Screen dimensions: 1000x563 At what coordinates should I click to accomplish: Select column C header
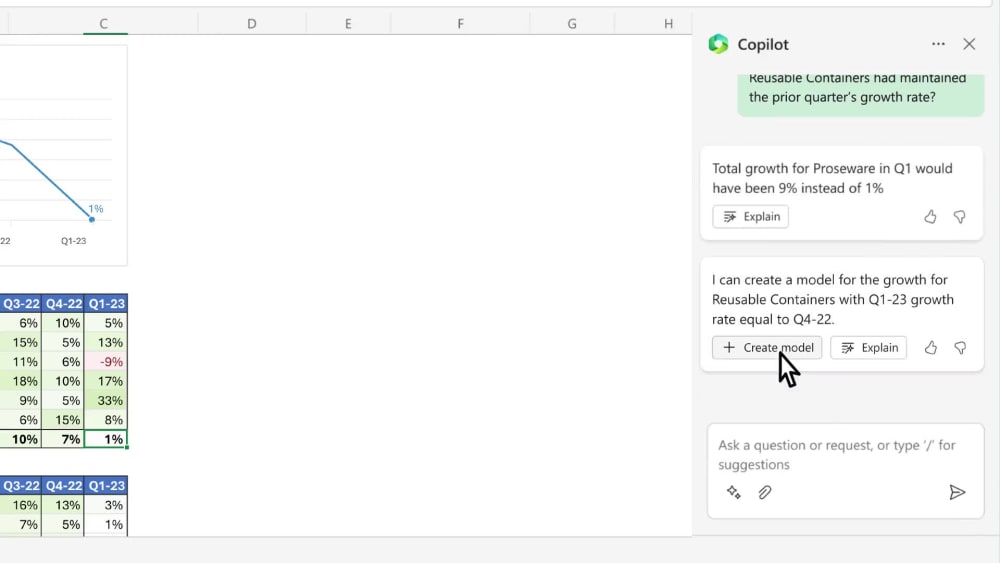[104, 24]
